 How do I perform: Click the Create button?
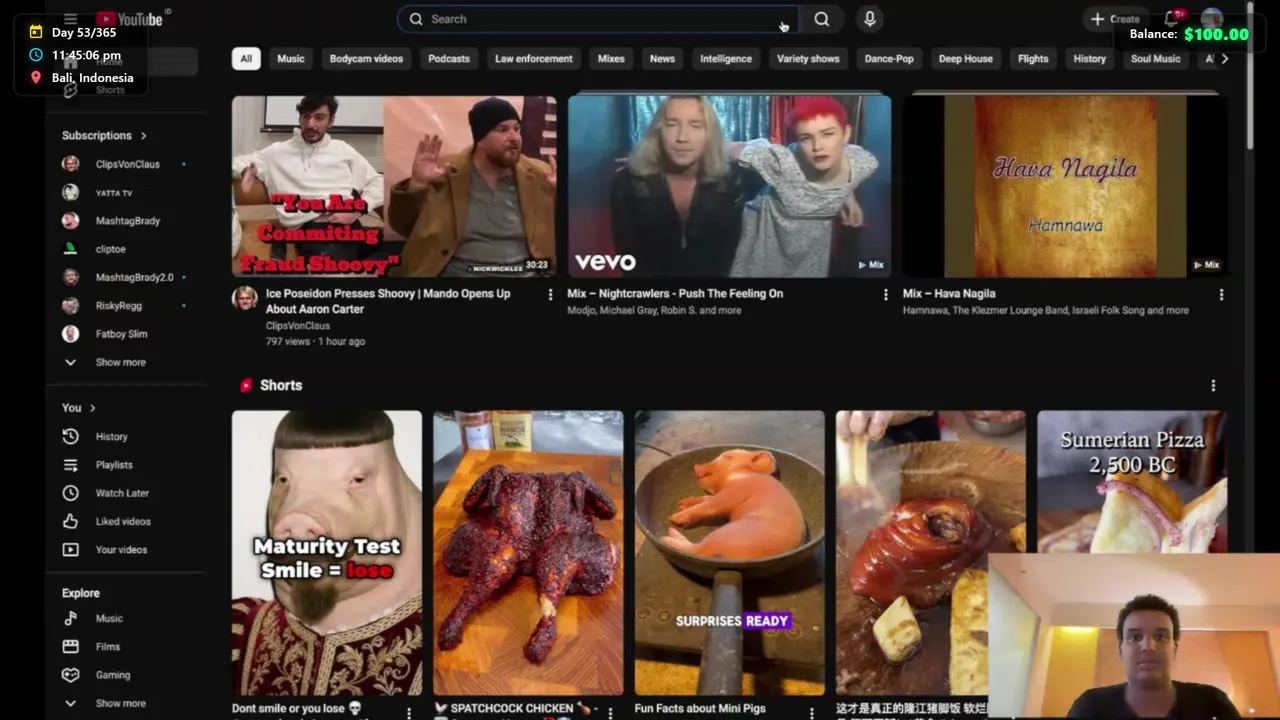pyautogui.click(x=1114, y=19)
